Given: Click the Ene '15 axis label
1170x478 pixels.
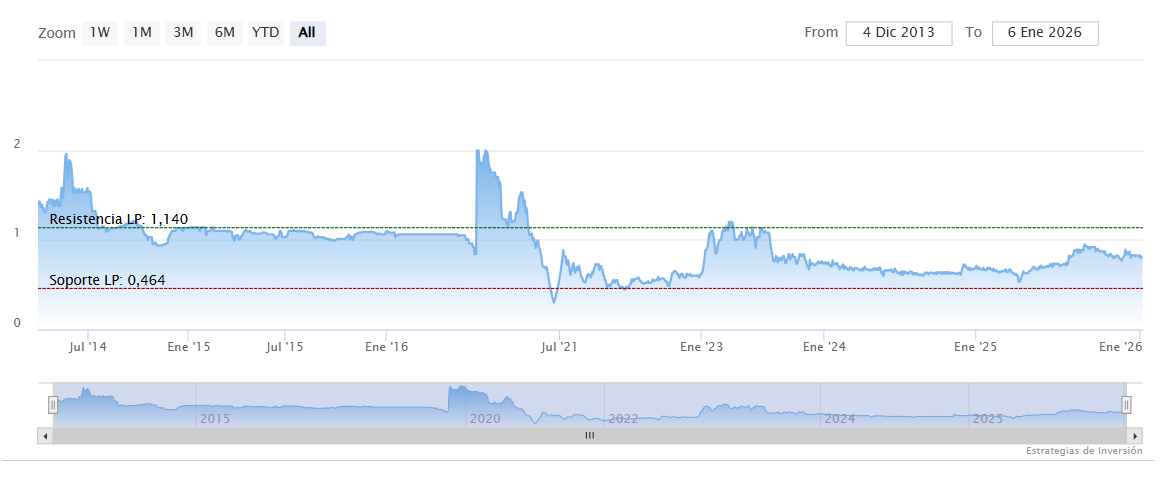Looking at the screenshot, I should [x=190, y=347].
